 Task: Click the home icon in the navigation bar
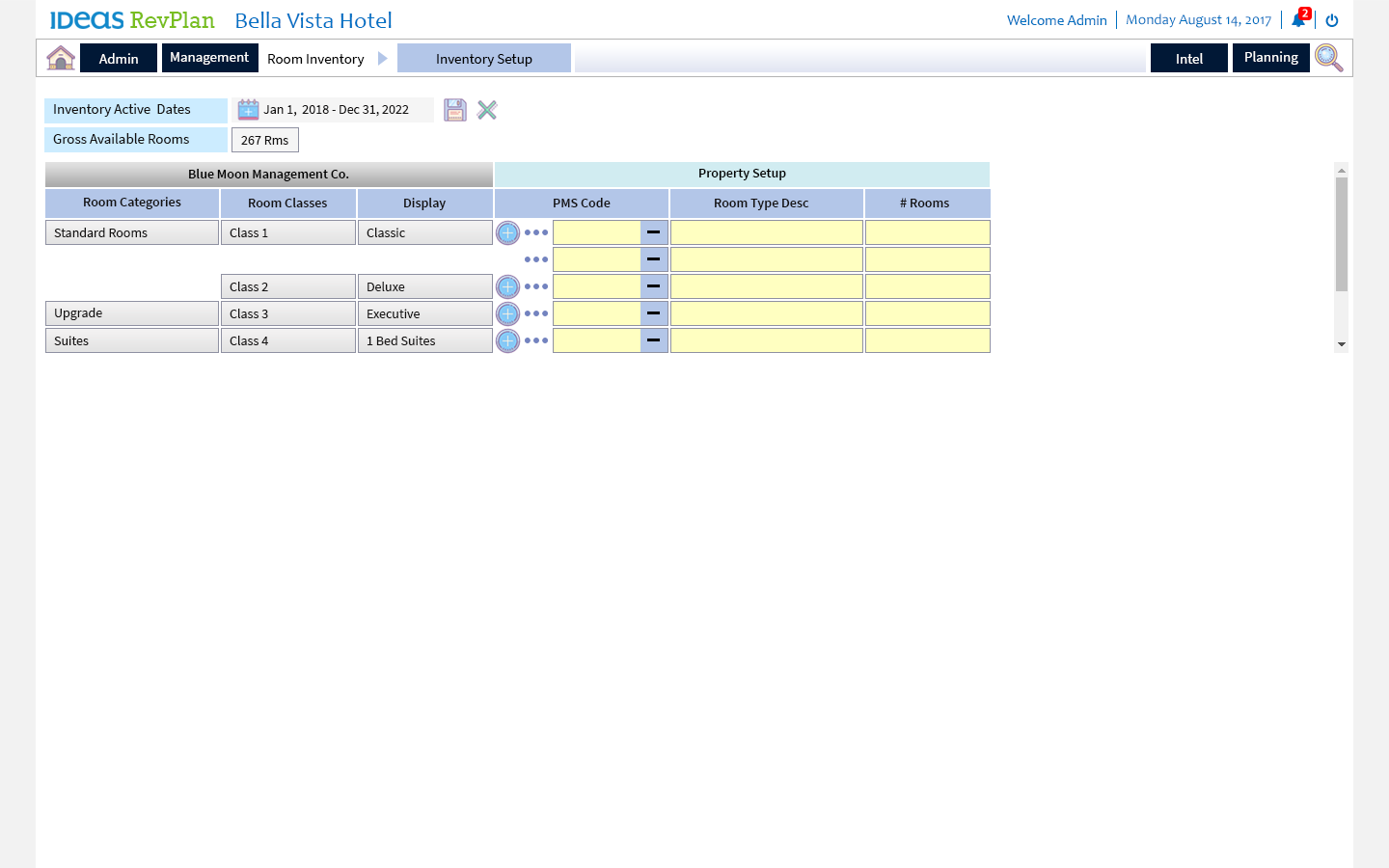(x=61, y=58)
